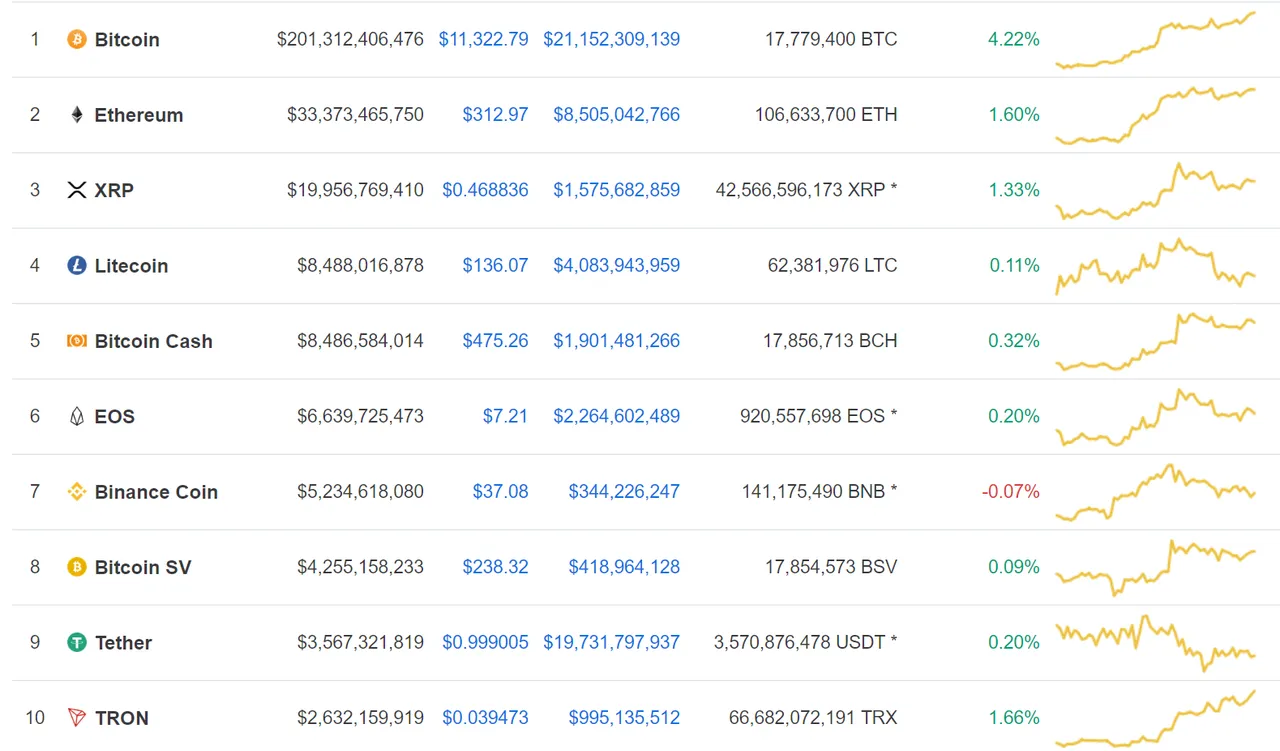
Task: Click the EOS logo icon
Action: pyautogui.click(x=77, y=417)
